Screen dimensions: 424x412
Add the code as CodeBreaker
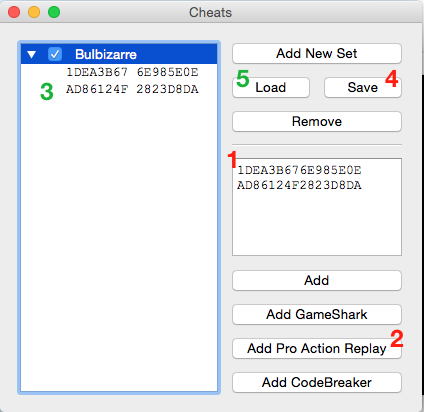point(317,382)
